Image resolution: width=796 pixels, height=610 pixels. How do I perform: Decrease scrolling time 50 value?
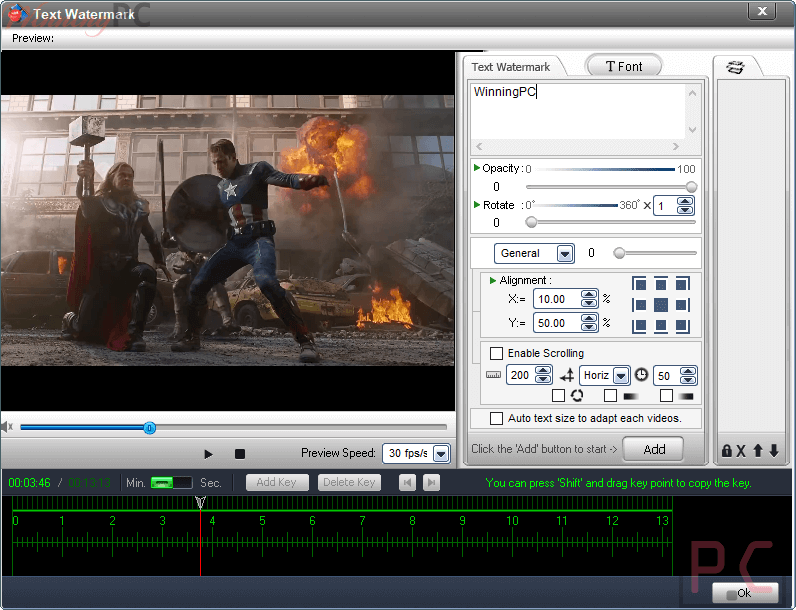(688, 380)
